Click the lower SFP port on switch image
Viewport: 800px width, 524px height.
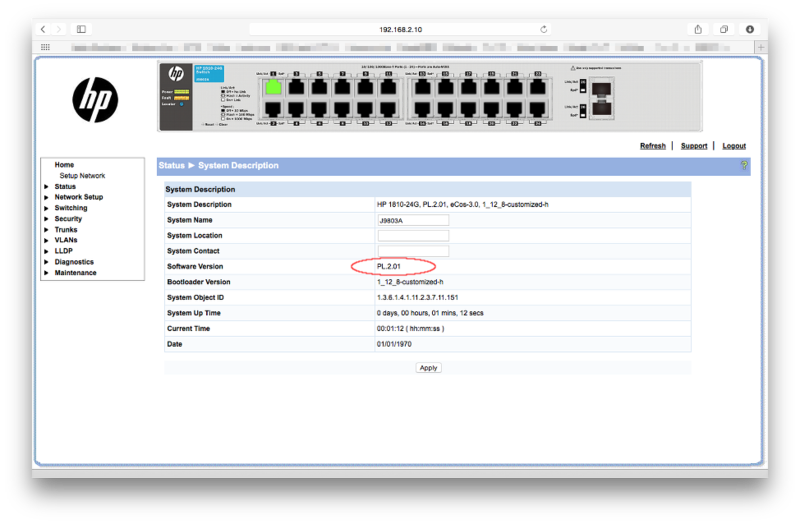[602, 108]
